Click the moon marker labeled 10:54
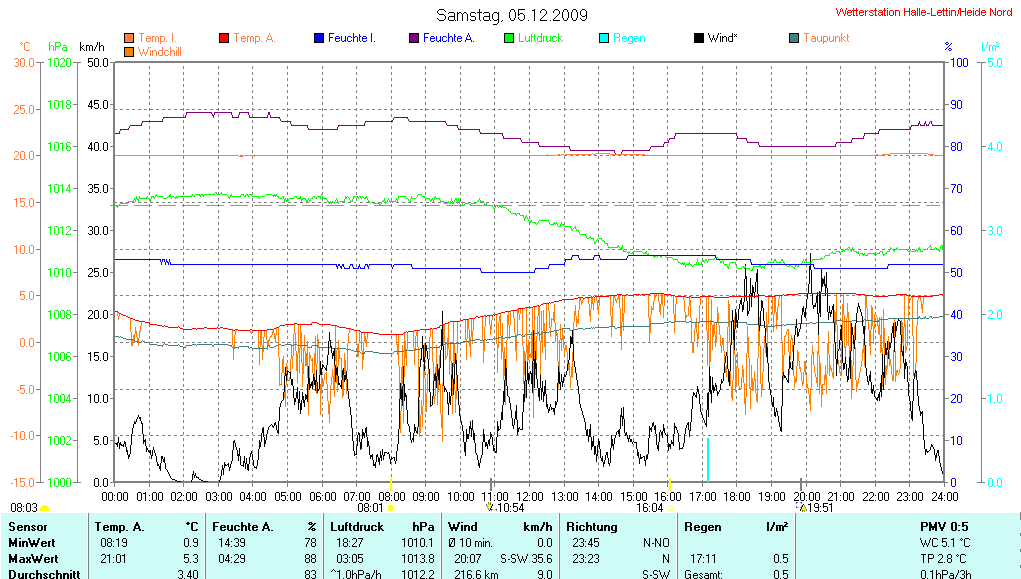Screen dimensions: 1021x579 pos(488,507)
